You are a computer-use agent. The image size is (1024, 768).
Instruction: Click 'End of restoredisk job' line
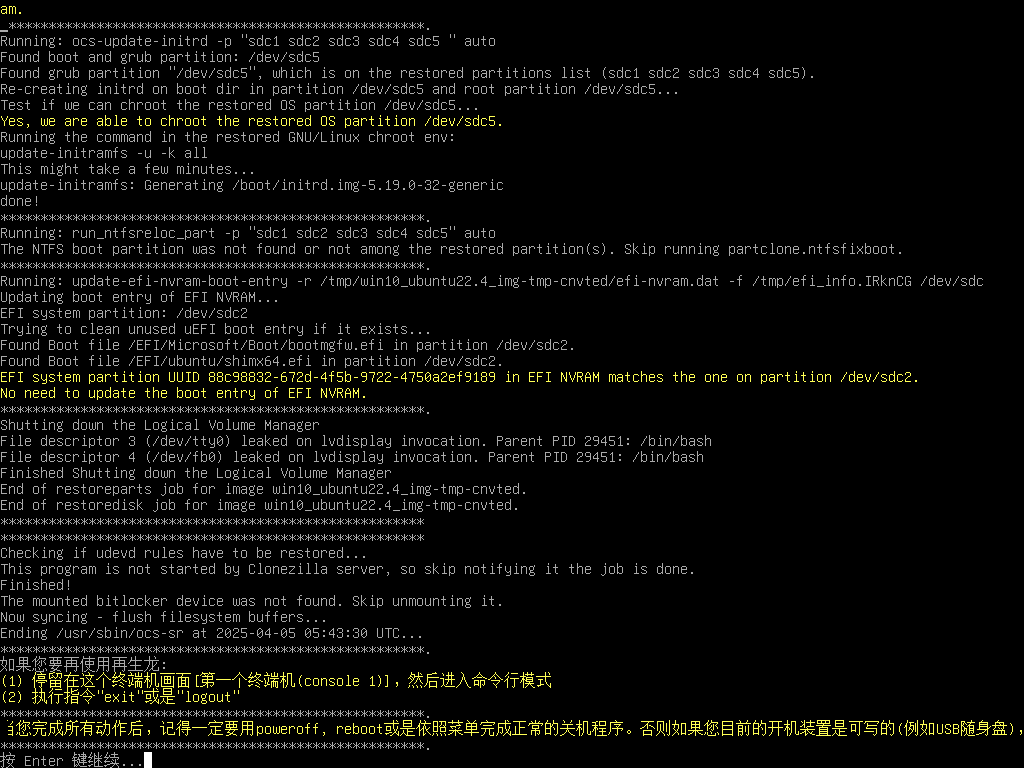click(x=260, y=505)
